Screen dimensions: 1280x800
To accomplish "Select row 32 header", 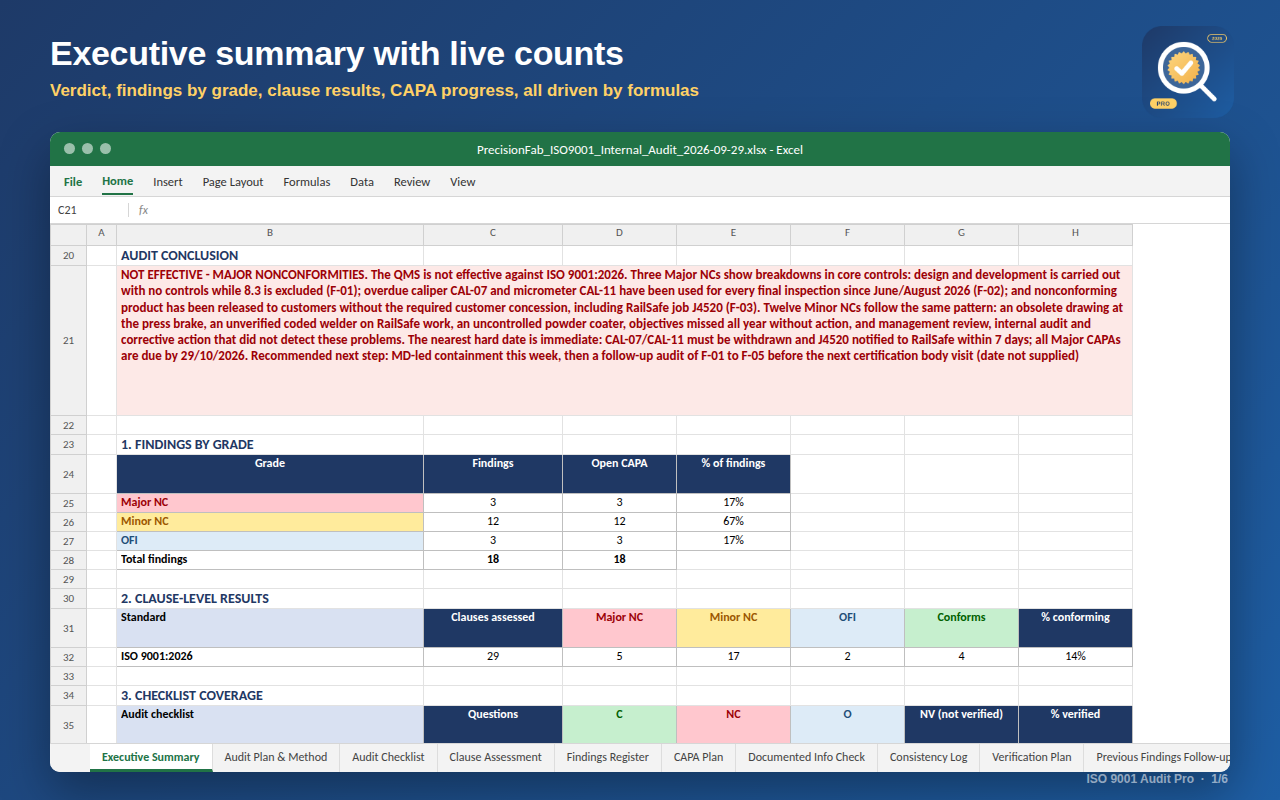I will (x=68, y=657).
